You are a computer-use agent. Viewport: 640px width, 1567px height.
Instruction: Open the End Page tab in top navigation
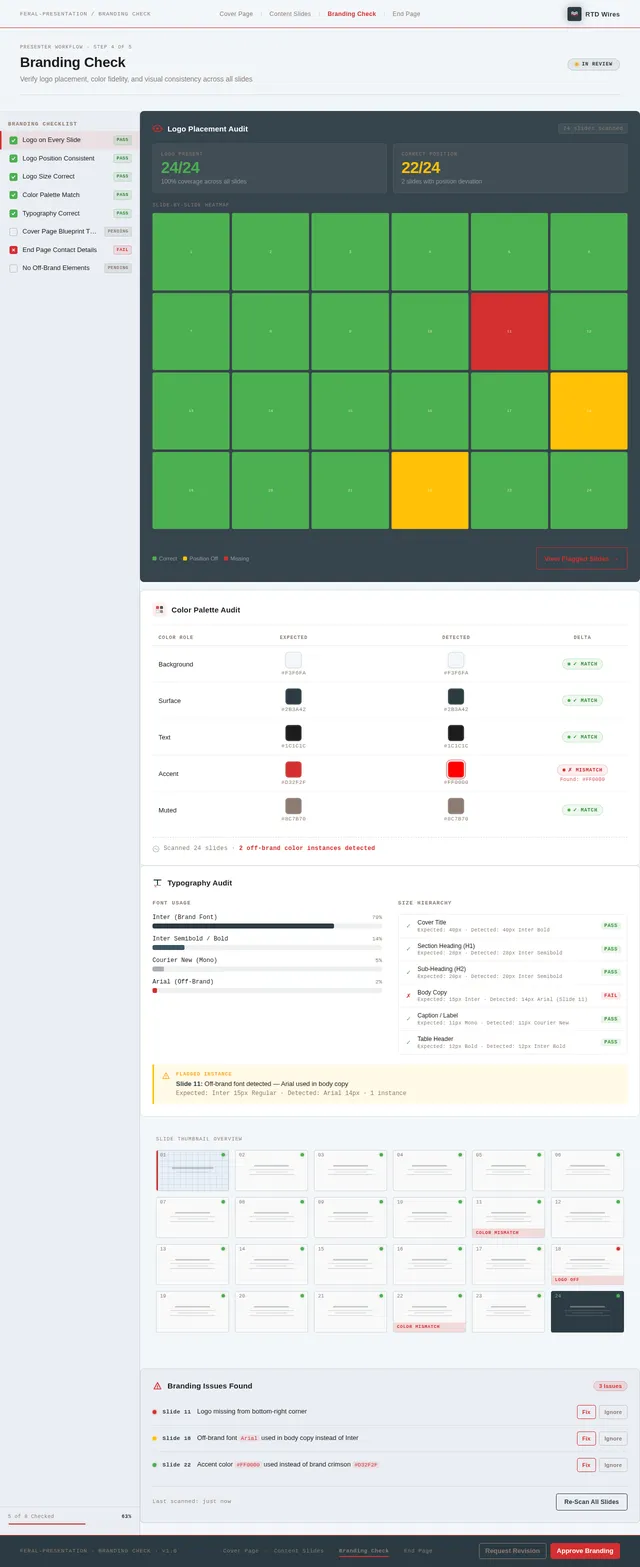(406, 14)
